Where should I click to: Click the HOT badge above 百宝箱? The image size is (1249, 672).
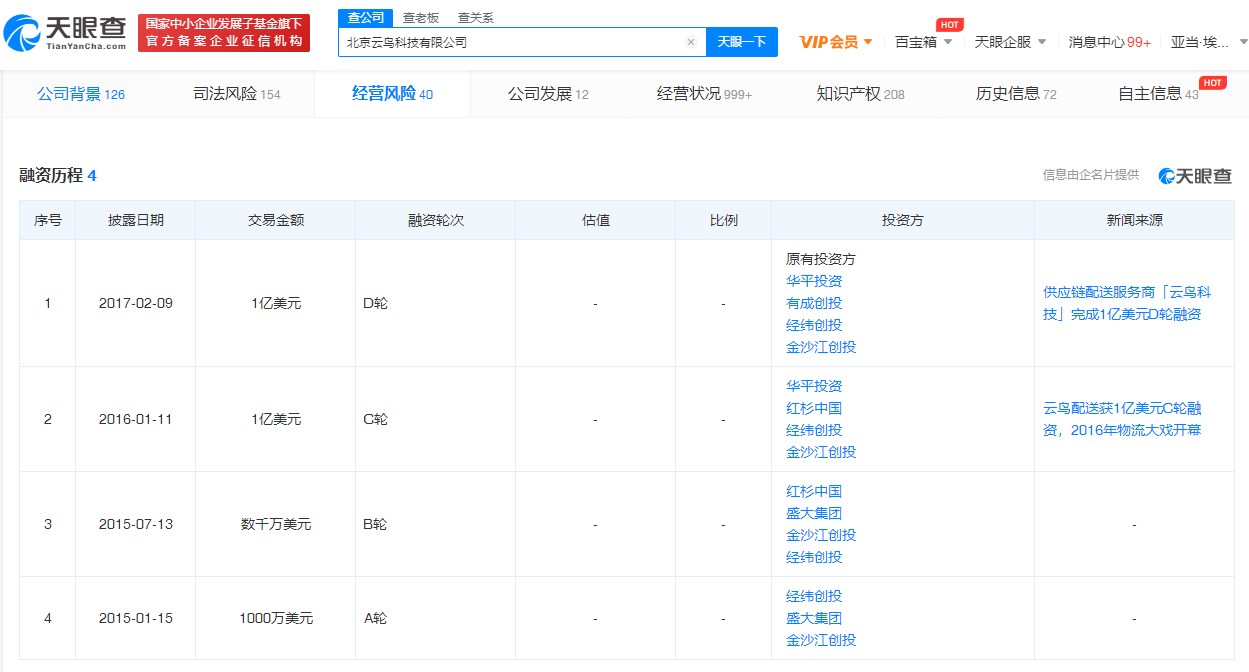click(x=949, y=24)
